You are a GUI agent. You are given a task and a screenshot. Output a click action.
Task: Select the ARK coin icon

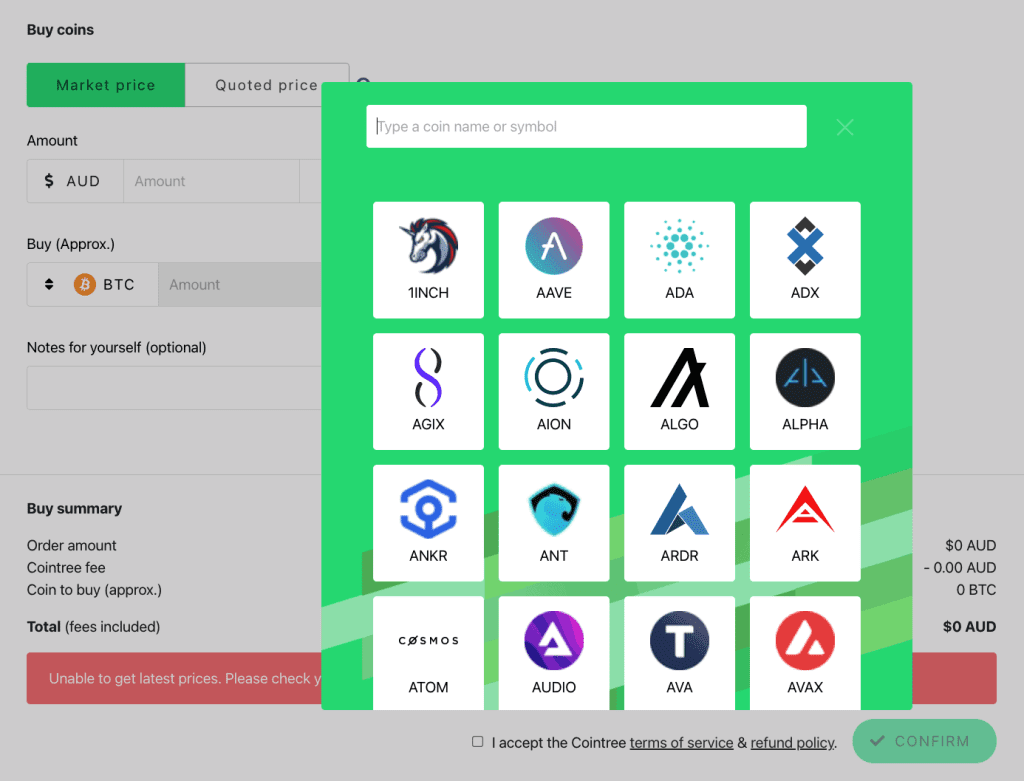tap(805, 521)
